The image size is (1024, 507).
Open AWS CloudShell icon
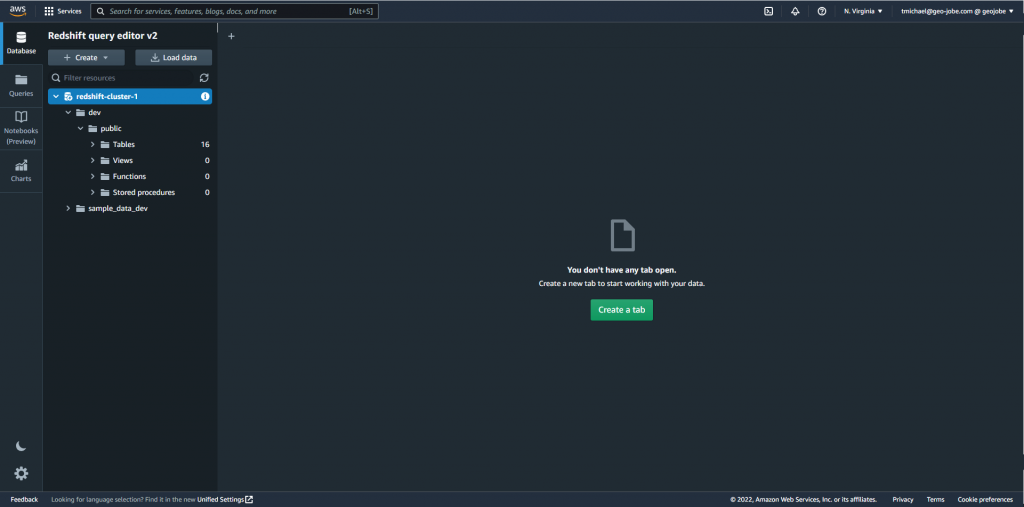[768, 11]
